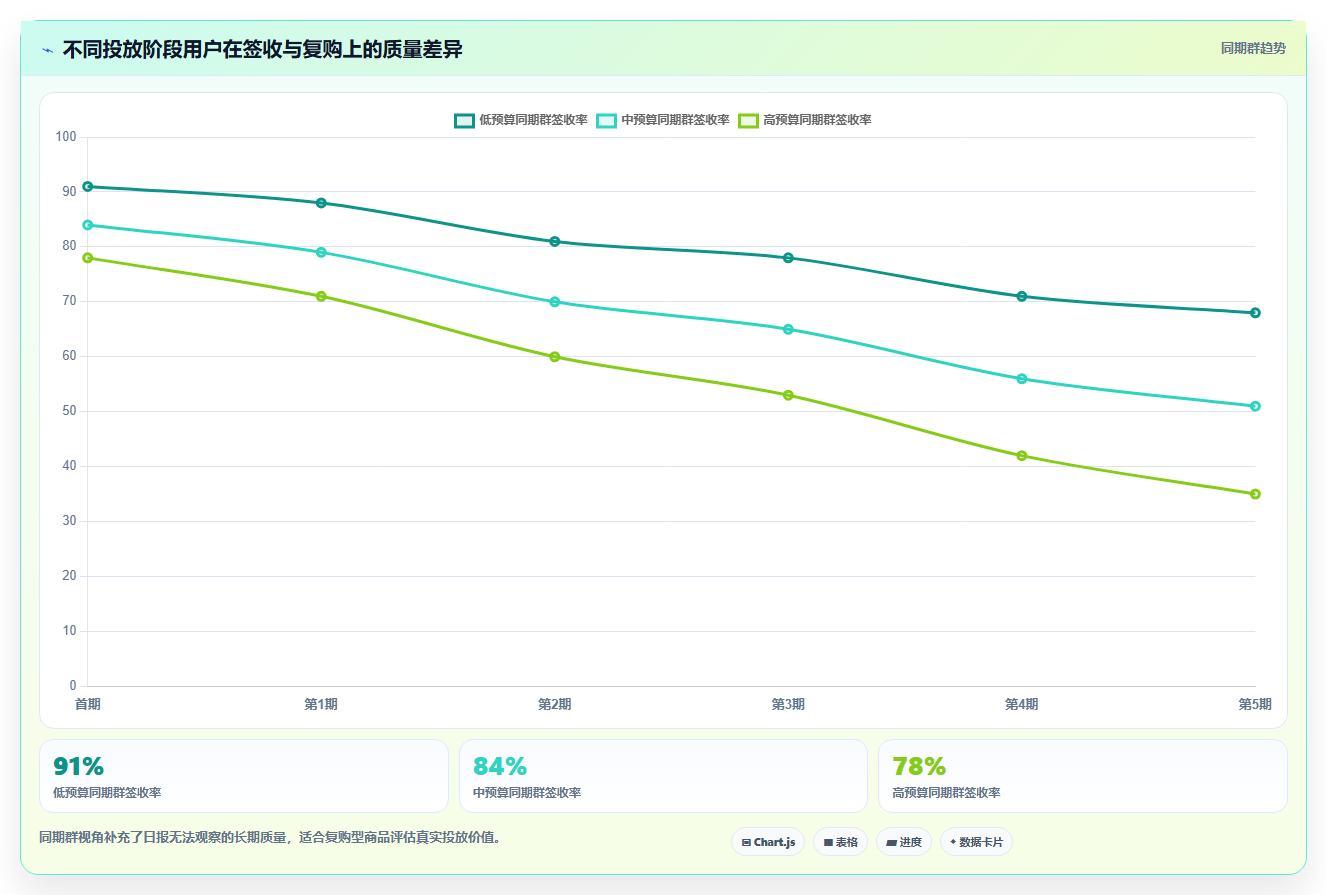Click high-budget data point at 第3期
This screenshot has height=895, width=1327.
pos(788,395)
